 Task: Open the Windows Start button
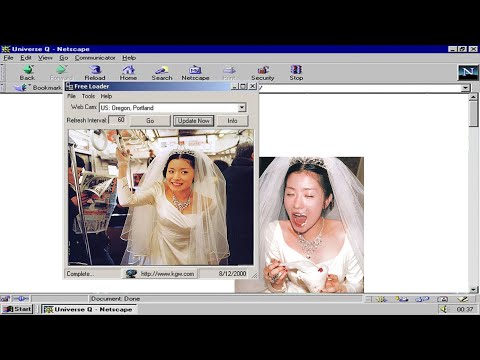click(17, 309)
